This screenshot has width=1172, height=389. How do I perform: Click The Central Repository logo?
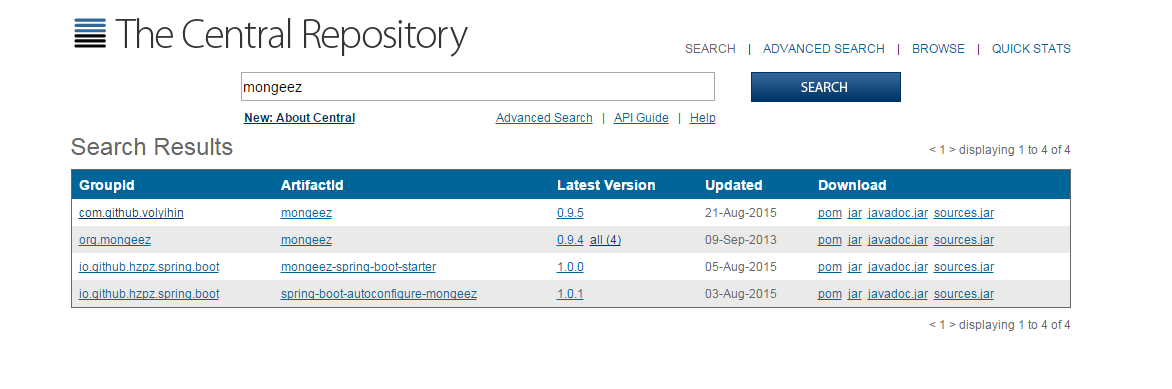click(271, 35)
